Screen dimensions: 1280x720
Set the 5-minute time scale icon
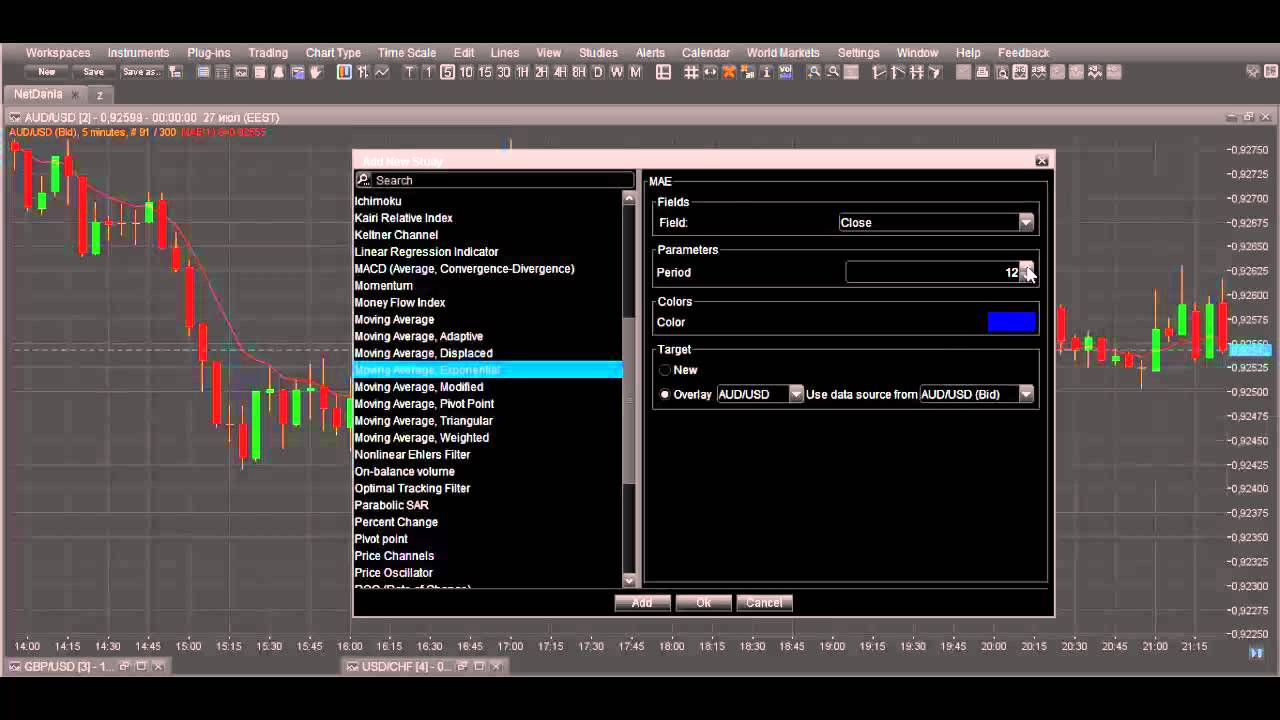pos(447,72)
